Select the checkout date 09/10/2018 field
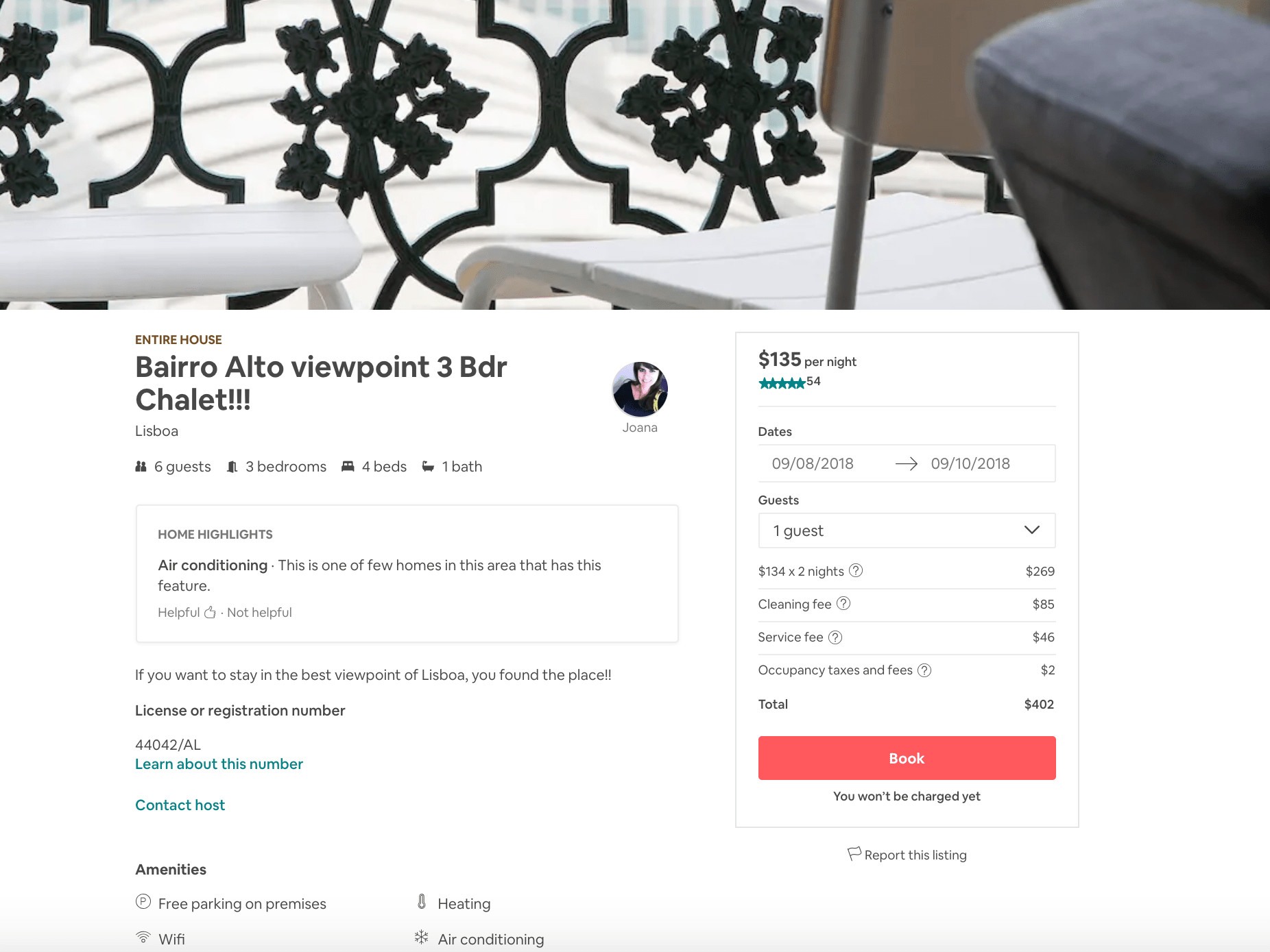This screenshot has height=952, width=1270. 970,463
